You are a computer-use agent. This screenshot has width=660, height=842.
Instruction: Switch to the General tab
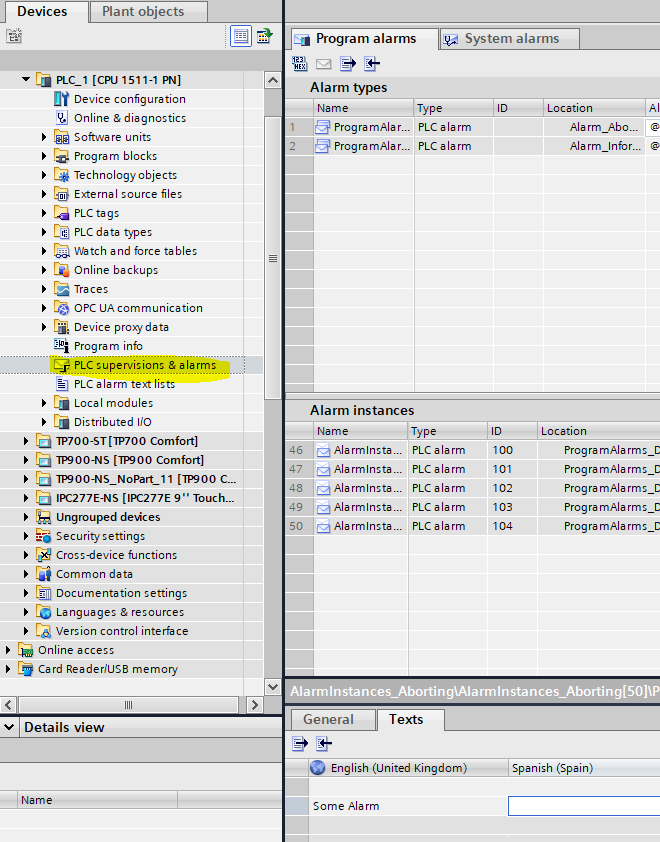(x=332, y=720)
